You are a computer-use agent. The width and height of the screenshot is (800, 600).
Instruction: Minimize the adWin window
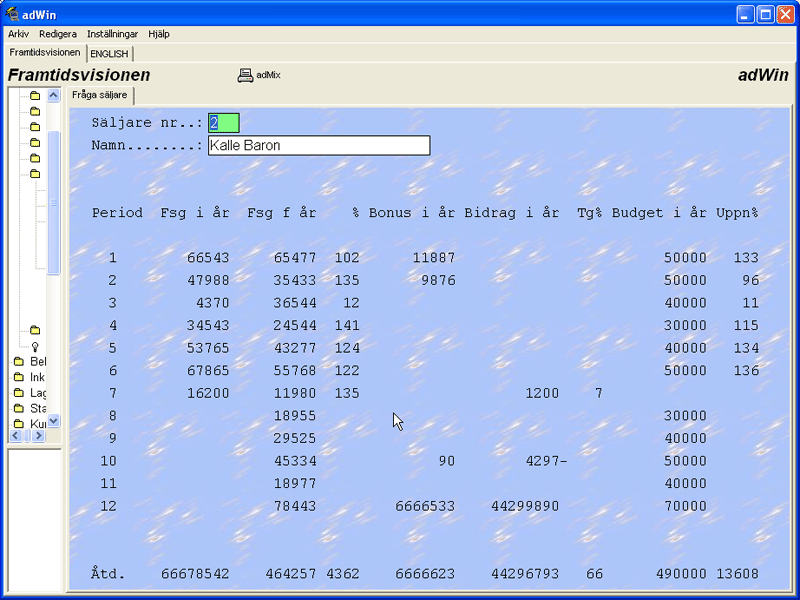745,14
